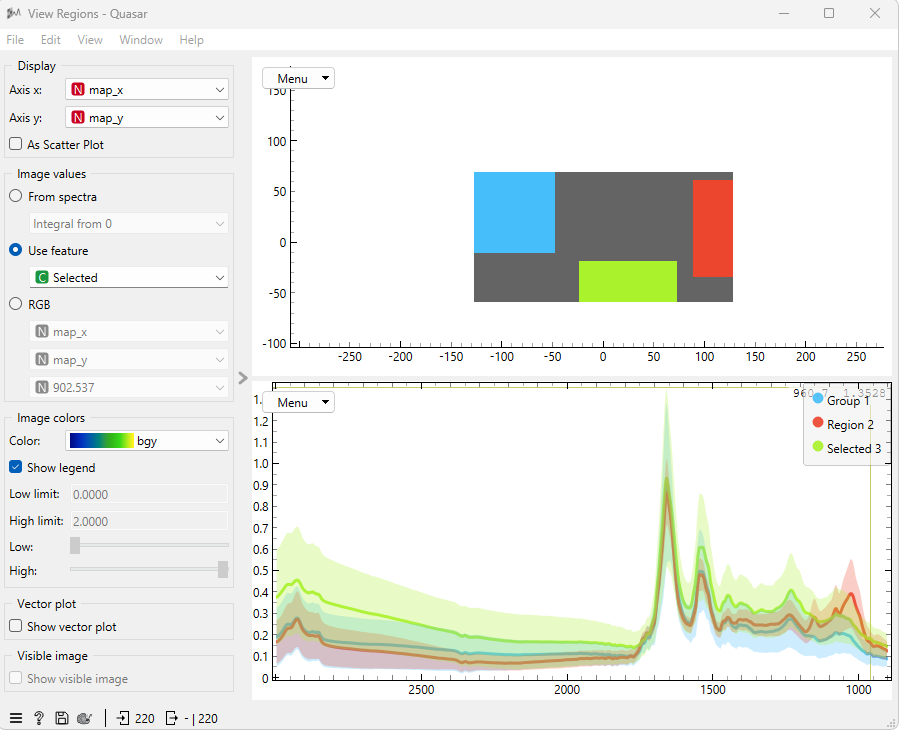The image size is (899, 731).
Task: Click the palette icon in status bar
Action: [84, 718]
